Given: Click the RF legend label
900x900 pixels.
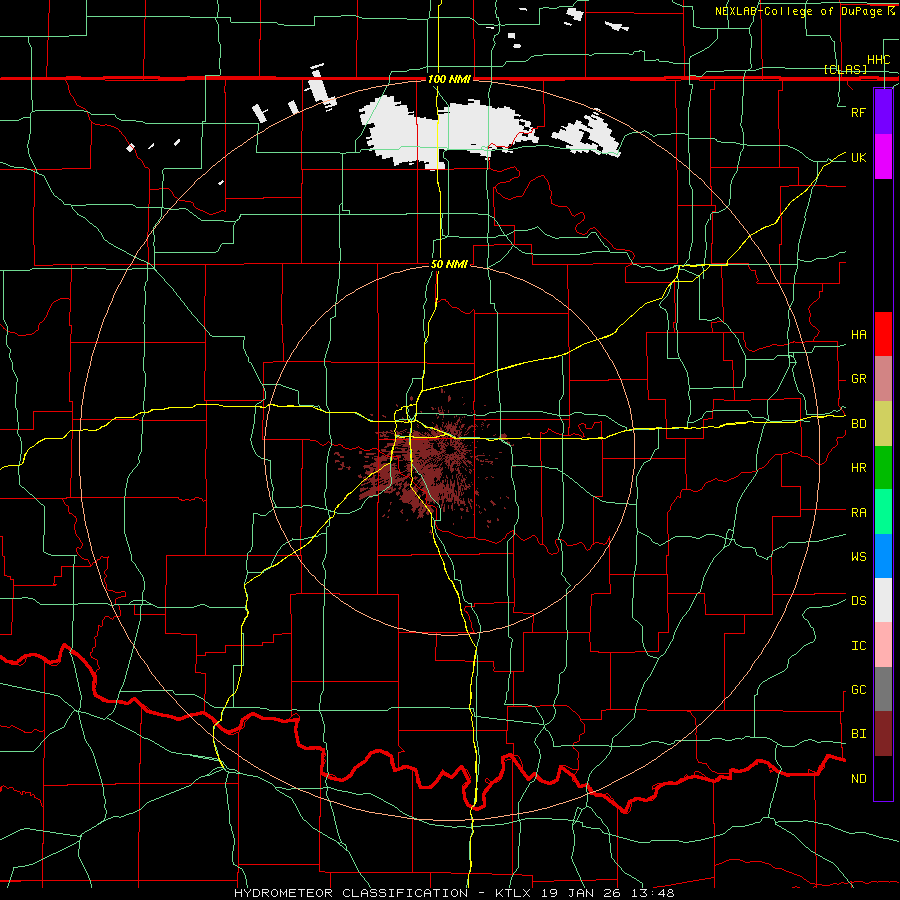Looking at the screenshot, I should 858,112.
